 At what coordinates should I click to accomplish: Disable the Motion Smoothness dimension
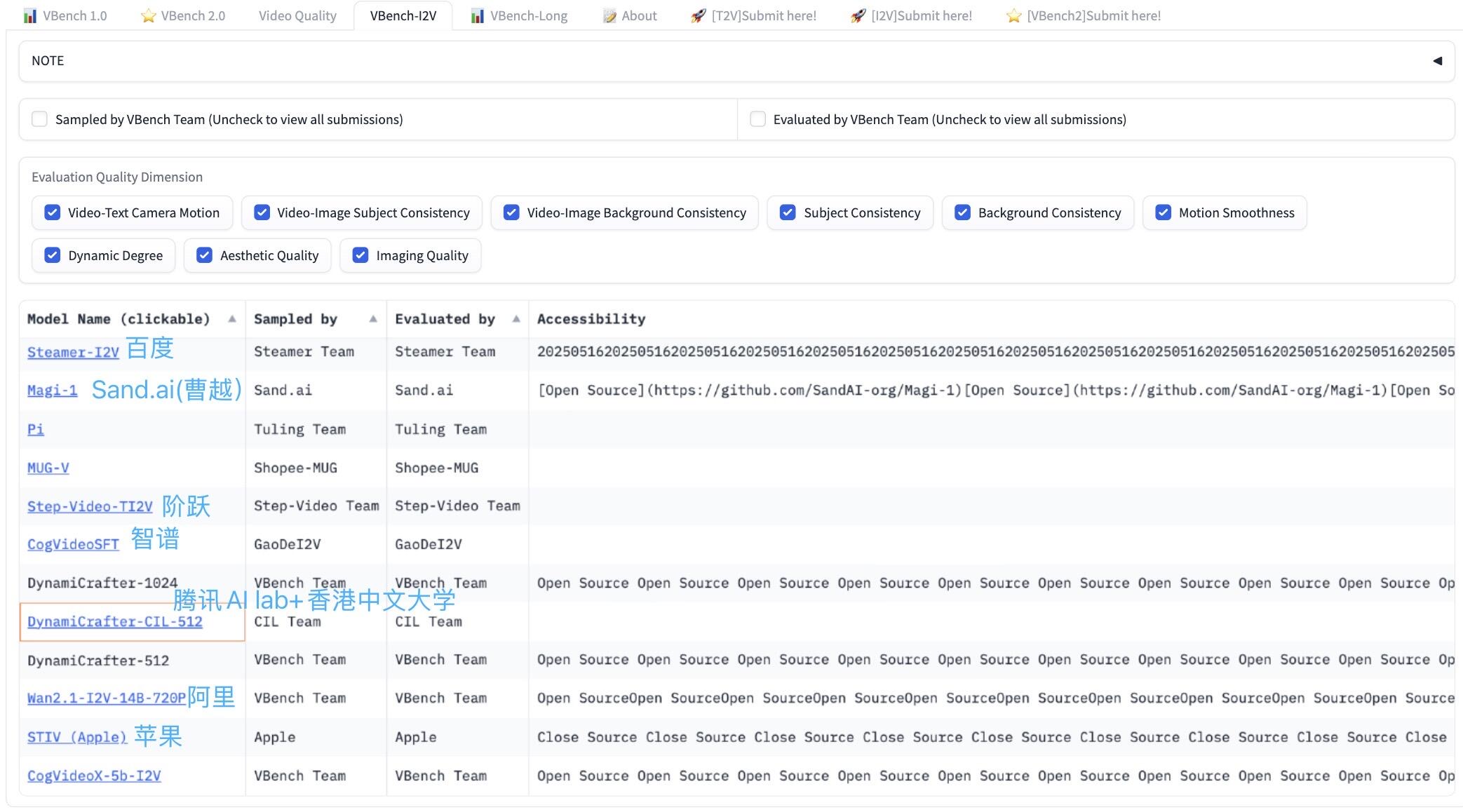point(1163,212)
